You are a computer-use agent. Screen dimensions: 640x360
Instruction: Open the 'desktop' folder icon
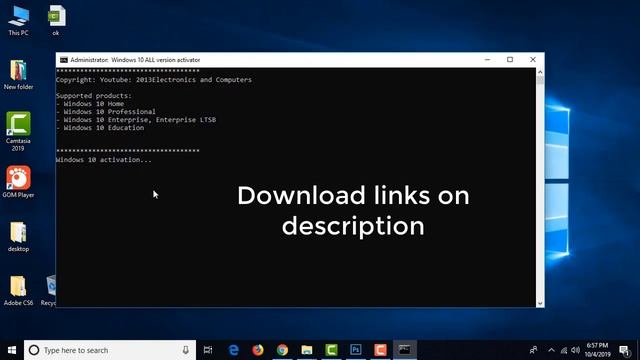pyautogui.click(x=18, y=237)
